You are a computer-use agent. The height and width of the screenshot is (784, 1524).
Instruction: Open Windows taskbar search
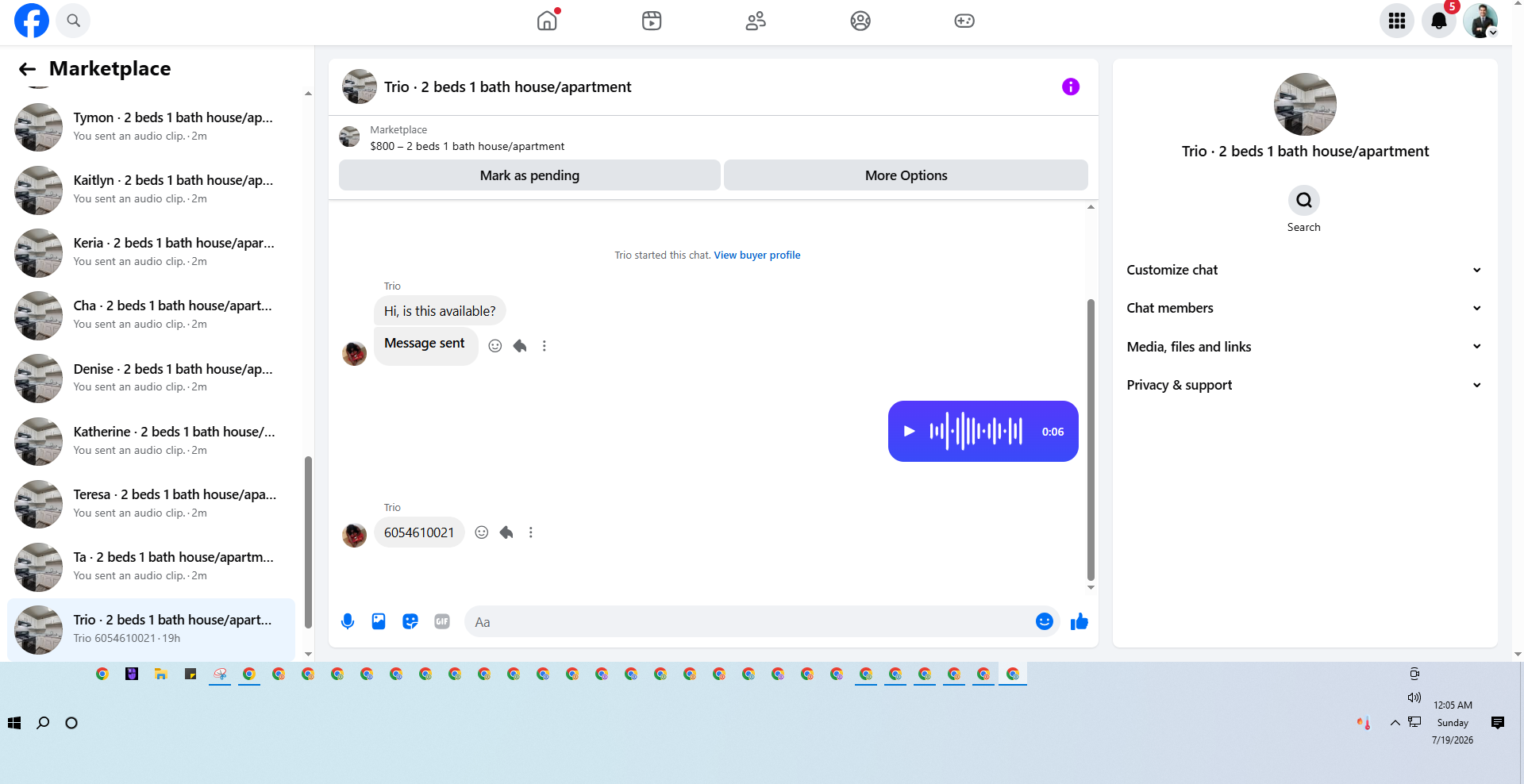point(43,723)
